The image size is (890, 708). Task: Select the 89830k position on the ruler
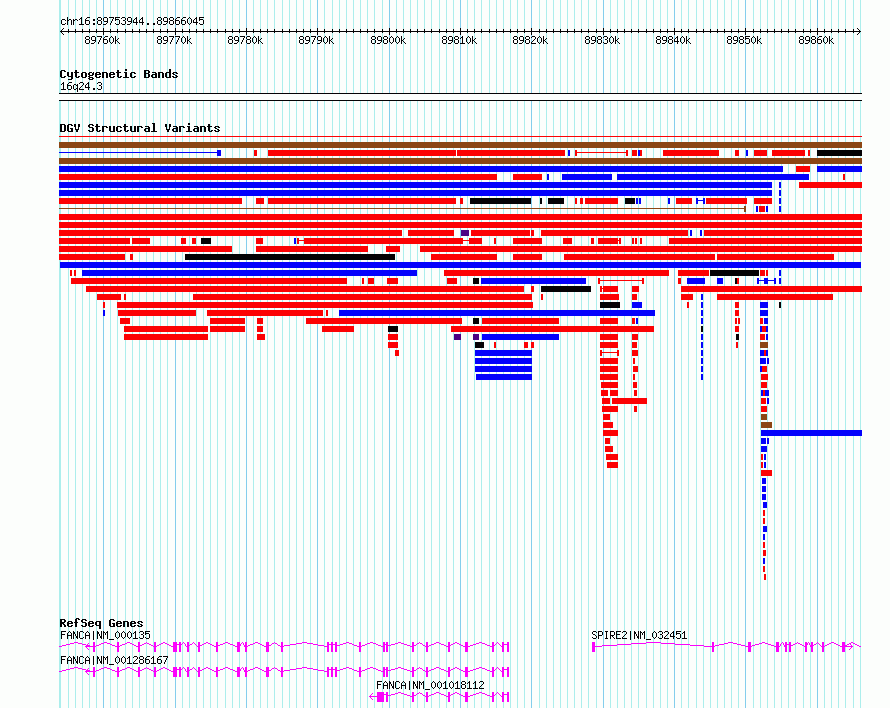[x=602, y=40]
